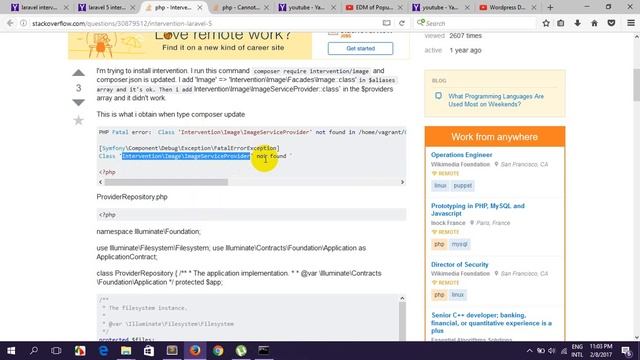
Task: Open the downloads arrow icon
Action: (x=577, y=23)
